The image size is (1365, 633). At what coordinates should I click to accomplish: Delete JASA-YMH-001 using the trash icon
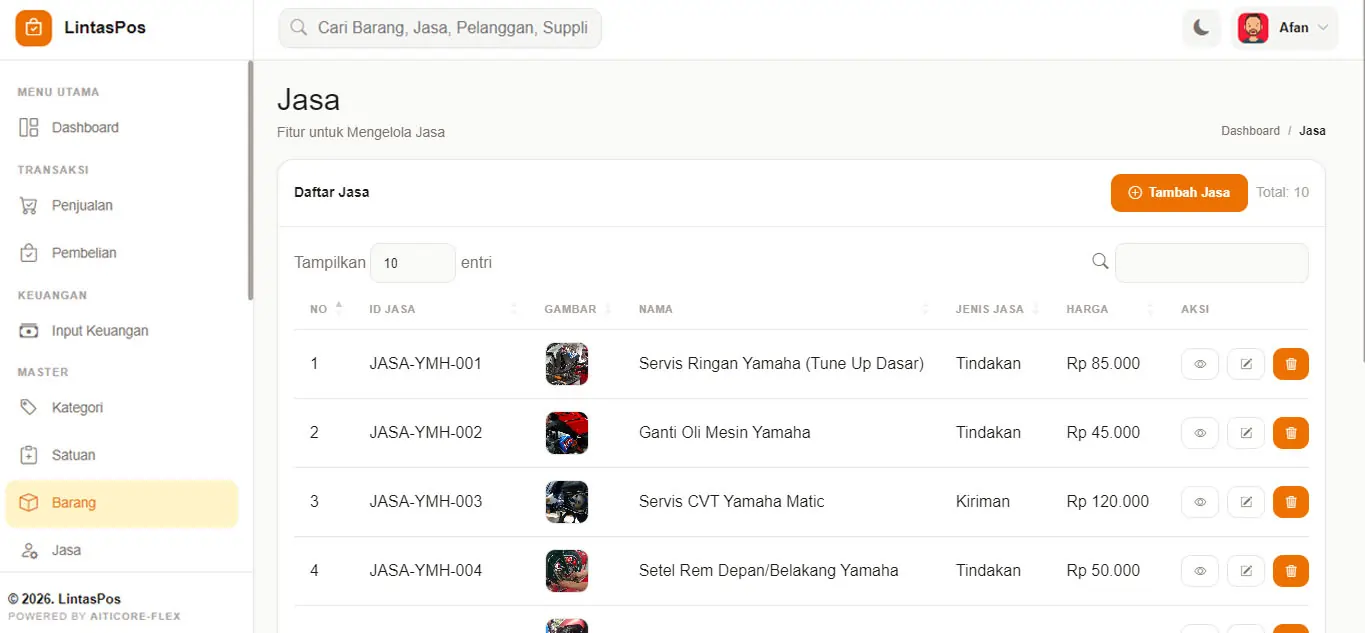click(x=1290, y=364)
